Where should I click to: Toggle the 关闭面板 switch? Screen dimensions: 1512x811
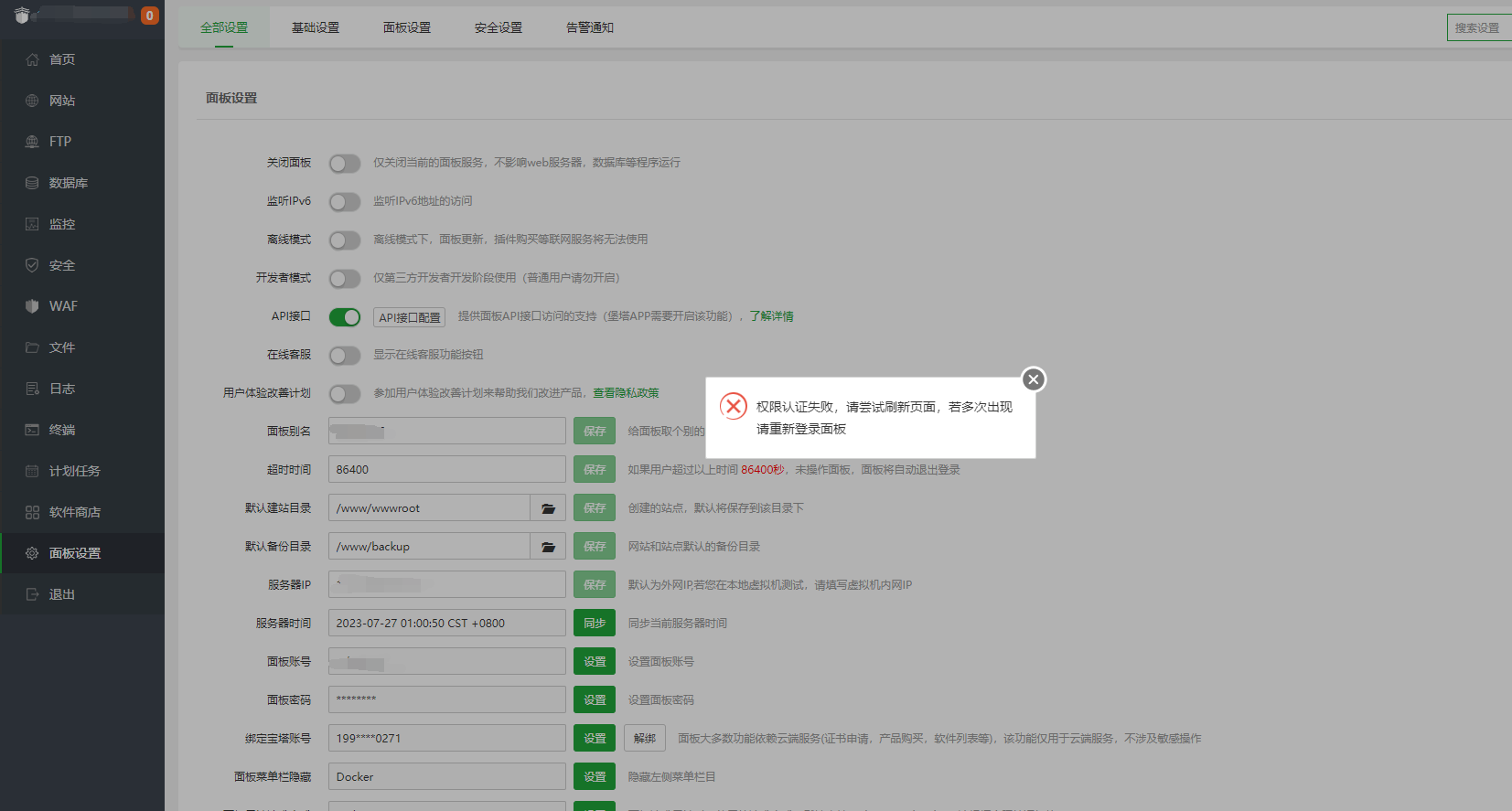[345, 163]
